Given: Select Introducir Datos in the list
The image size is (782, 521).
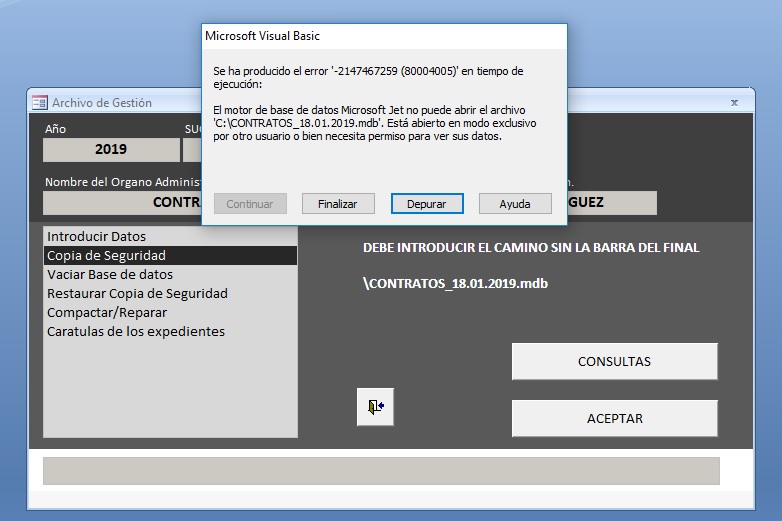Looking at the screenshot, I should [170, 236].
